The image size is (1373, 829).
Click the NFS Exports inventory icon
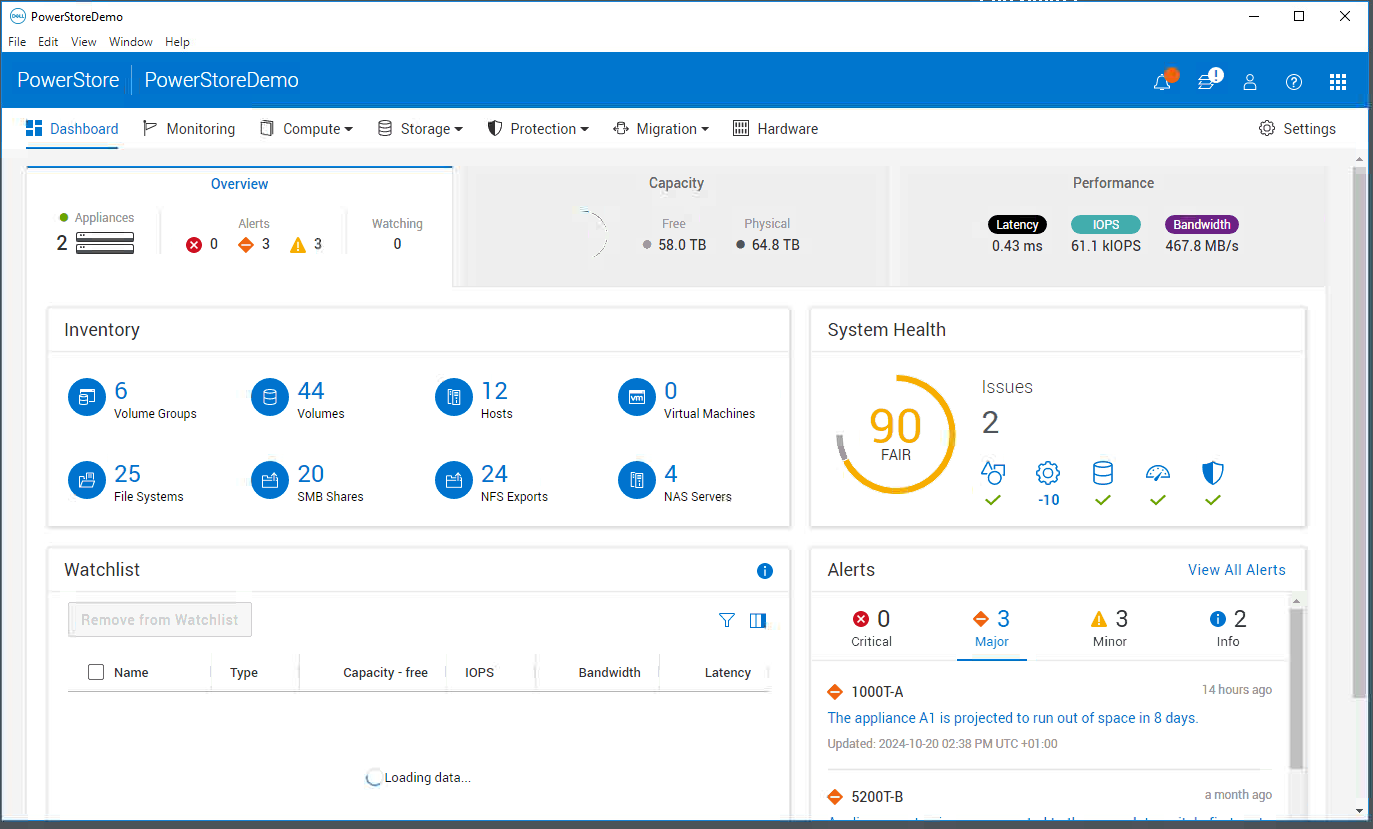(x=453, y=480)
